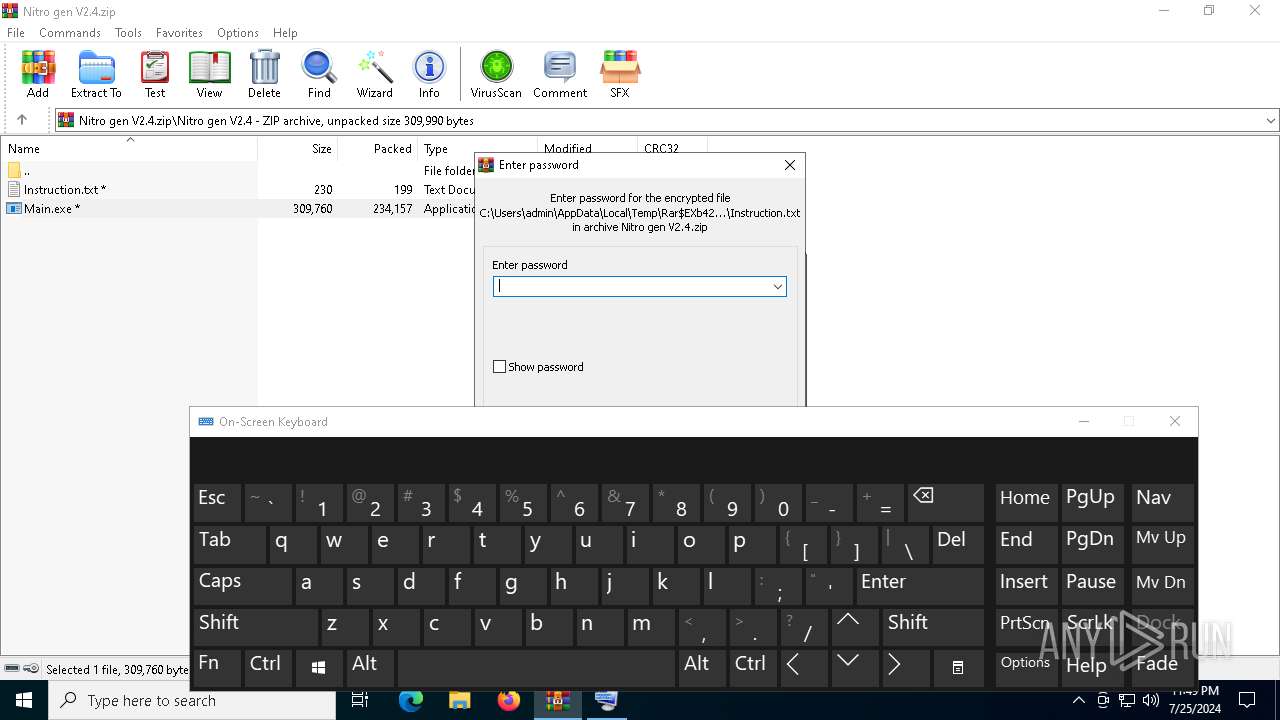Click the backspace key icon
Screen dimensions: 1280x720
945,501
